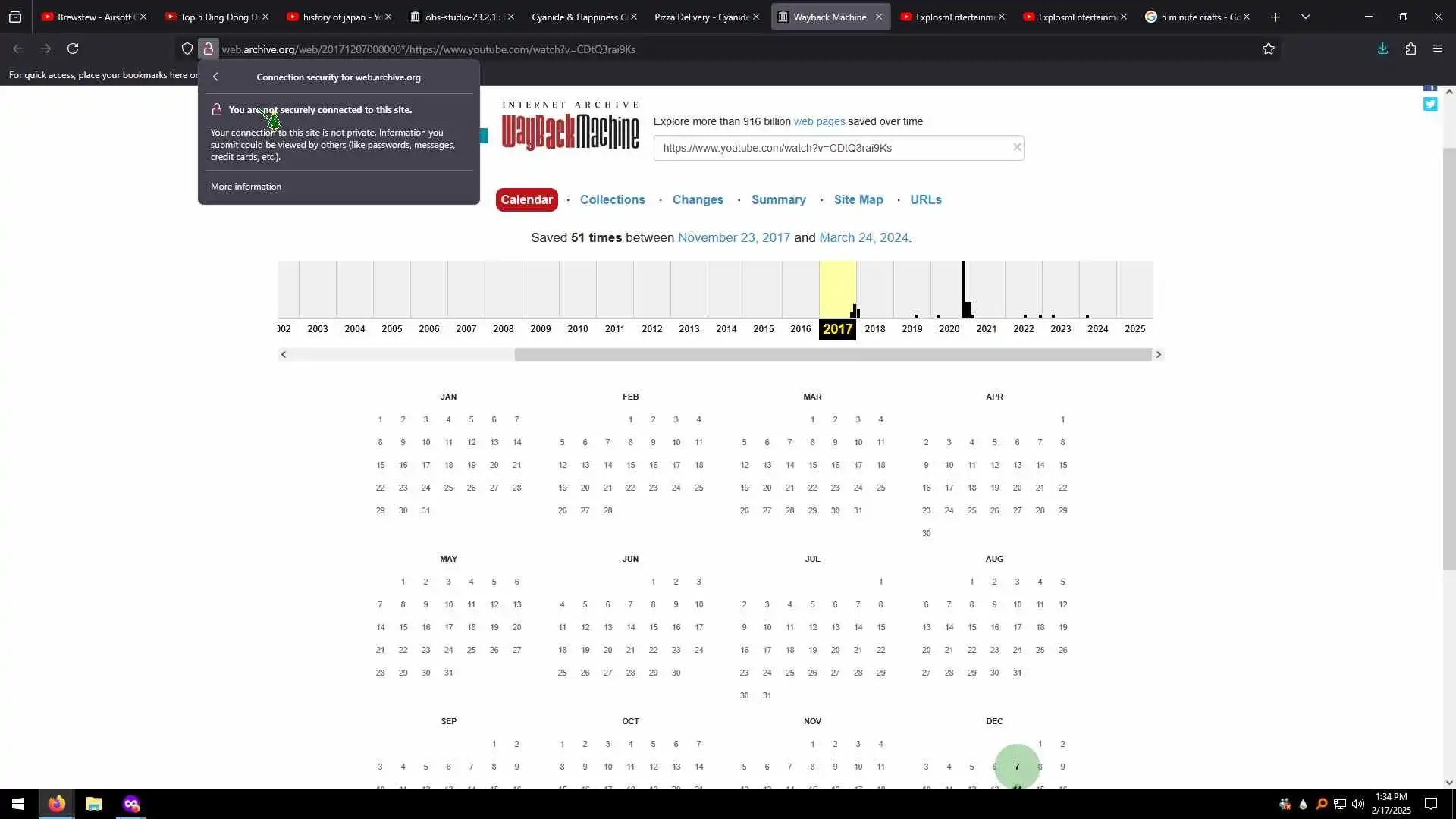Image resolution: width=1456 pixels, height=819 pixels.
Task: Open the Collections view
Action: click(x=612, y=199)
